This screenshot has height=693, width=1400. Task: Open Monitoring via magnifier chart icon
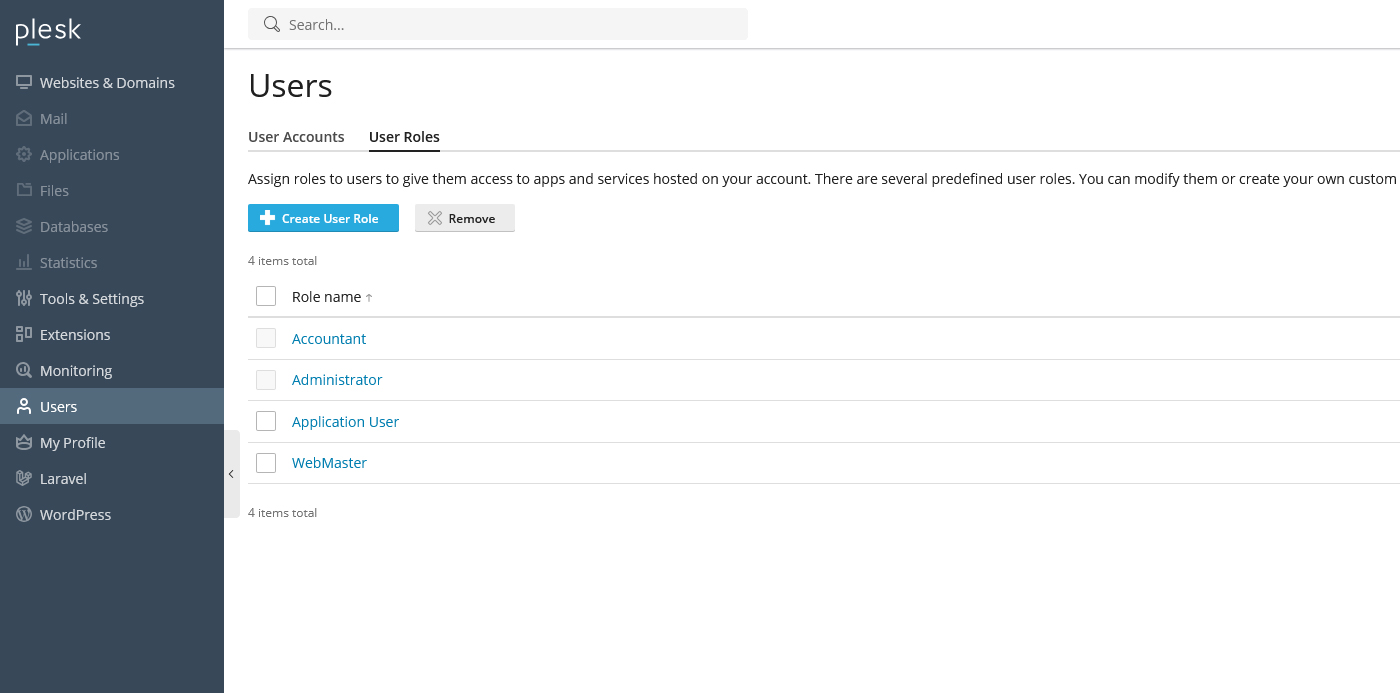[x=24, y=371]
